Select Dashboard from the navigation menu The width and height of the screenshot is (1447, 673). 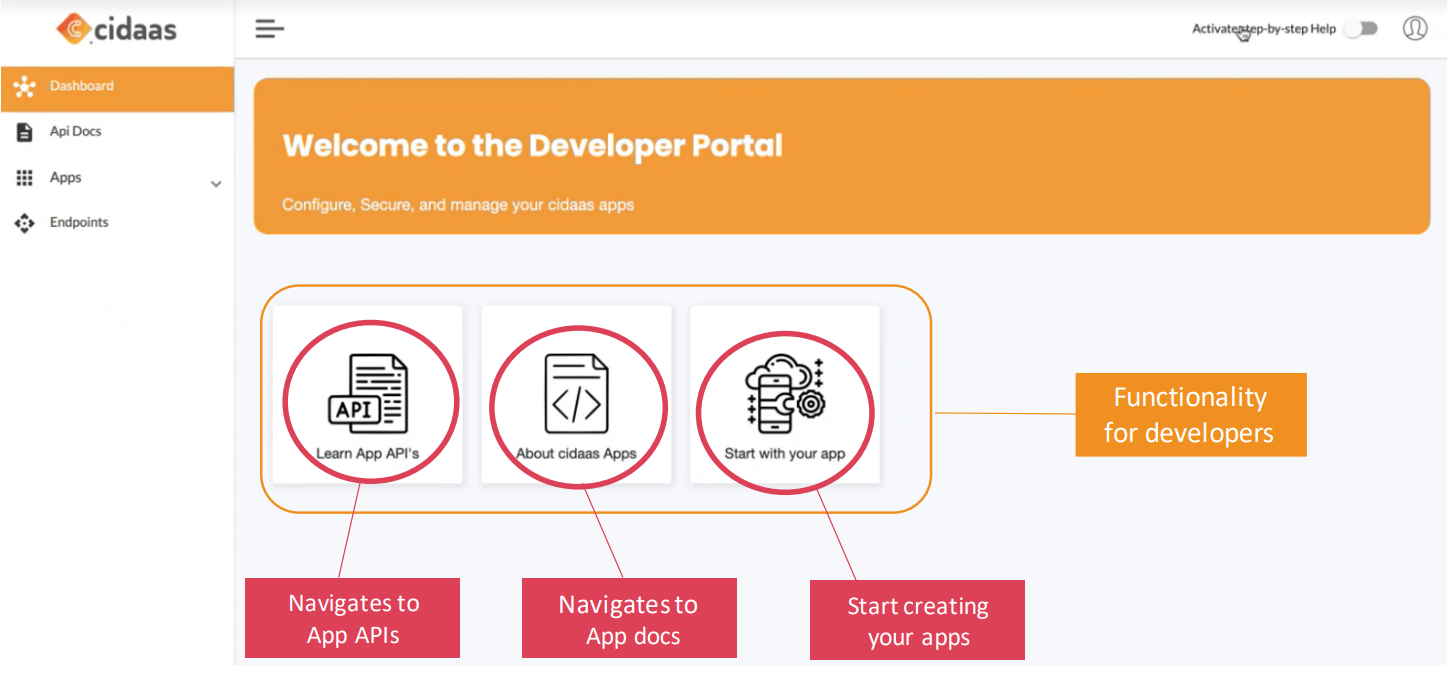pyautogui.click(x=82, y=86)
